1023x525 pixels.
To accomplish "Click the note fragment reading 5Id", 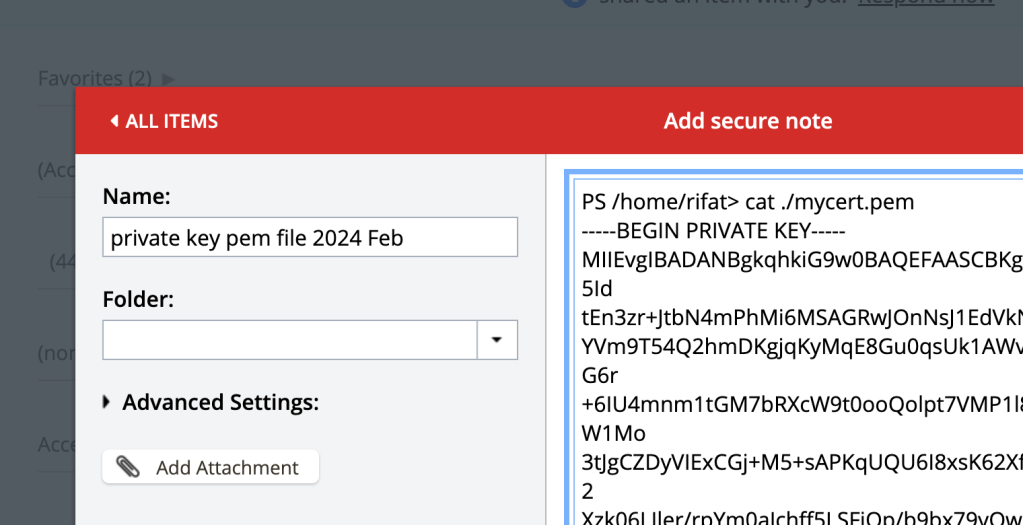I will [x=596, y=289].
